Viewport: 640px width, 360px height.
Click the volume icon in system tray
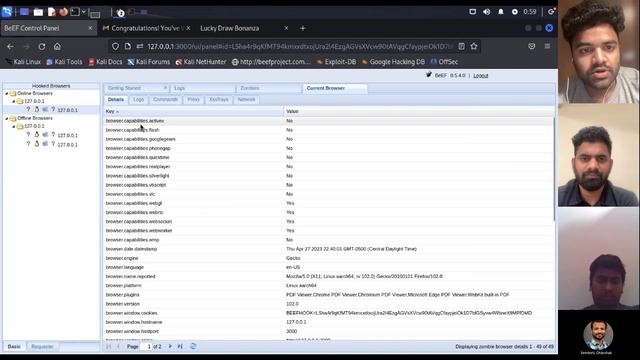pos(487,12)
